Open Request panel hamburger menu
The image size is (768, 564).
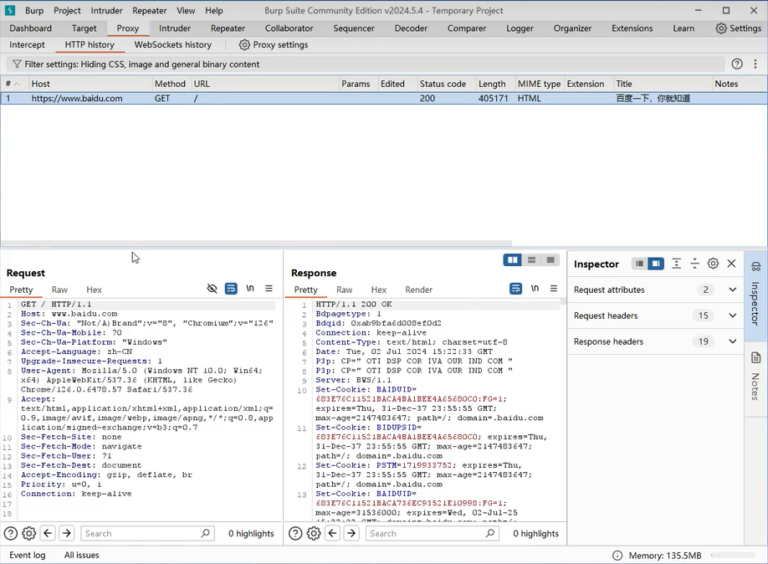pos(269,288)
